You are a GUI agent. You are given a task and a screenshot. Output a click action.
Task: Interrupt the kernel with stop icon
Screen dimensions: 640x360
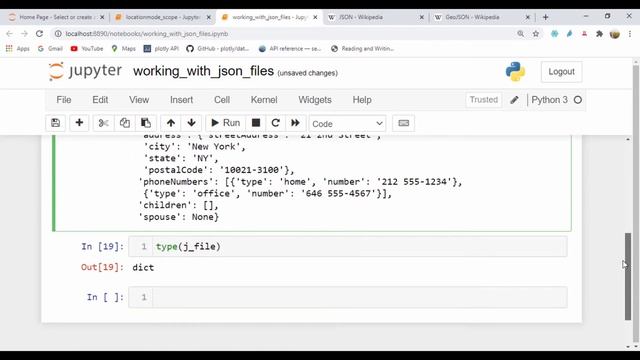(256, 123)
